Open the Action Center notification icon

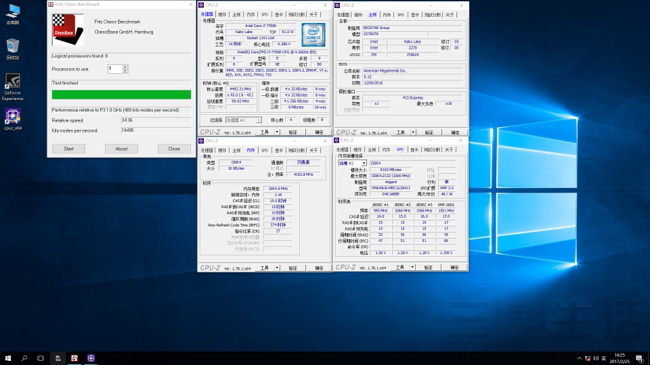click(640, 358)
